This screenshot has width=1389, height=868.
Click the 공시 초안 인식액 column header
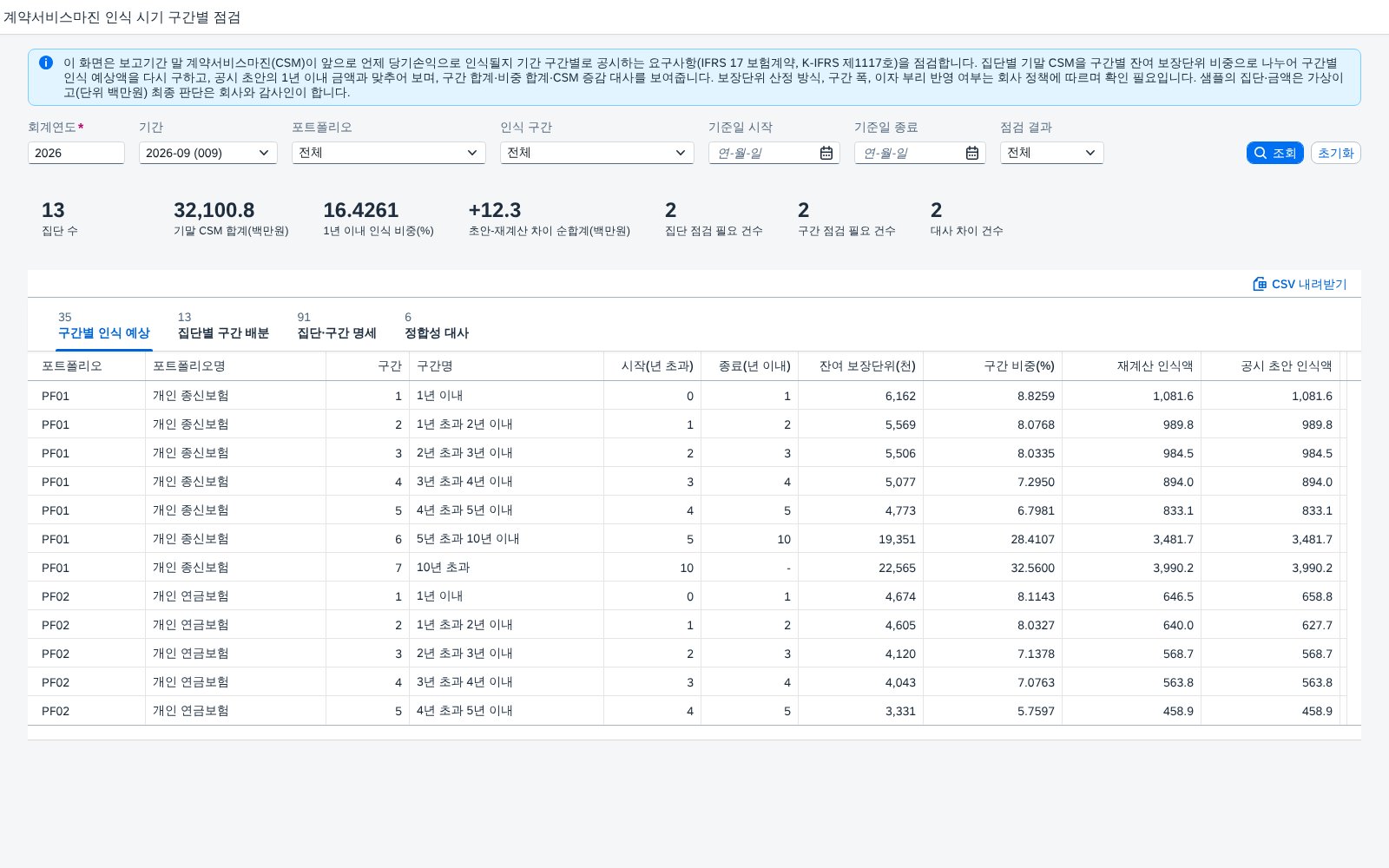1271,366
